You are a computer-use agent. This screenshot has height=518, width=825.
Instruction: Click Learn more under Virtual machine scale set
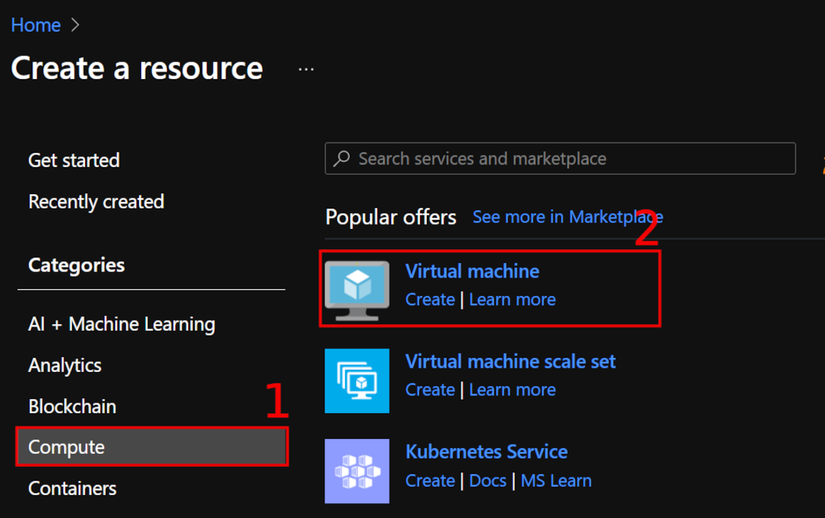(x=512, y=390)
